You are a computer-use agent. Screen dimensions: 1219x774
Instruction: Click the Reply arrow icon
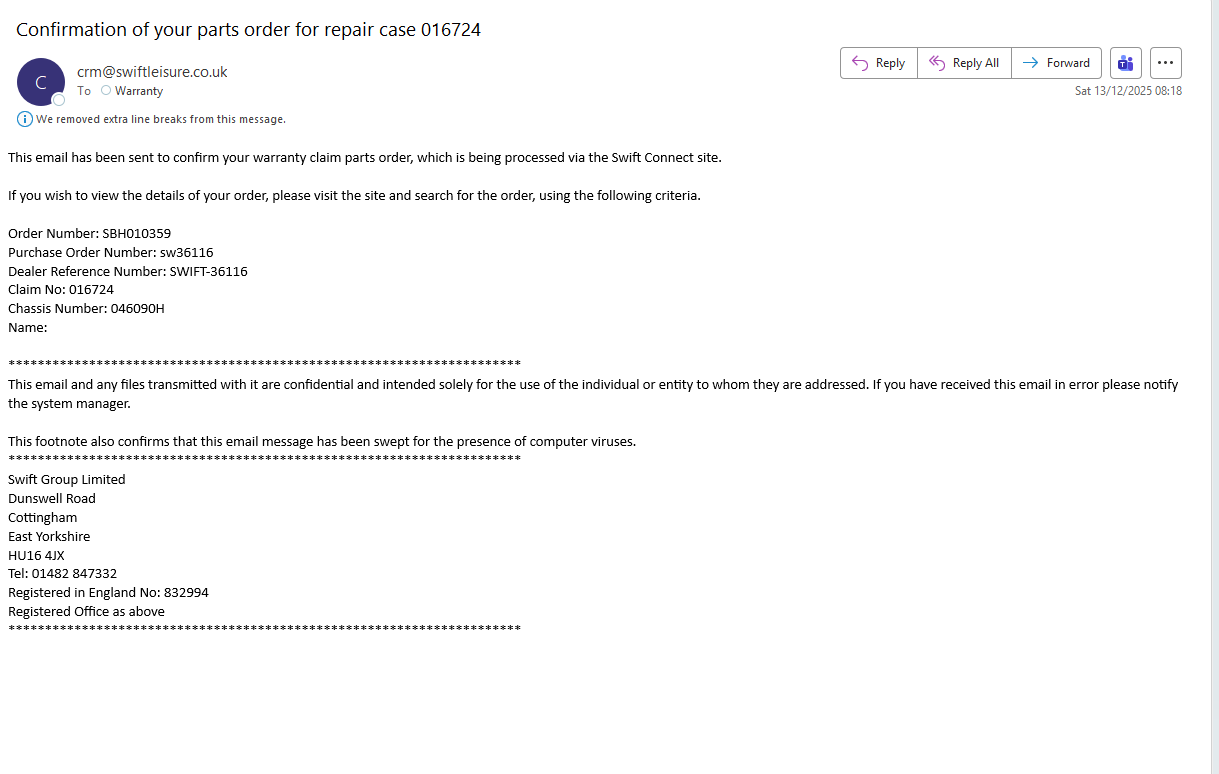point(860,63)
